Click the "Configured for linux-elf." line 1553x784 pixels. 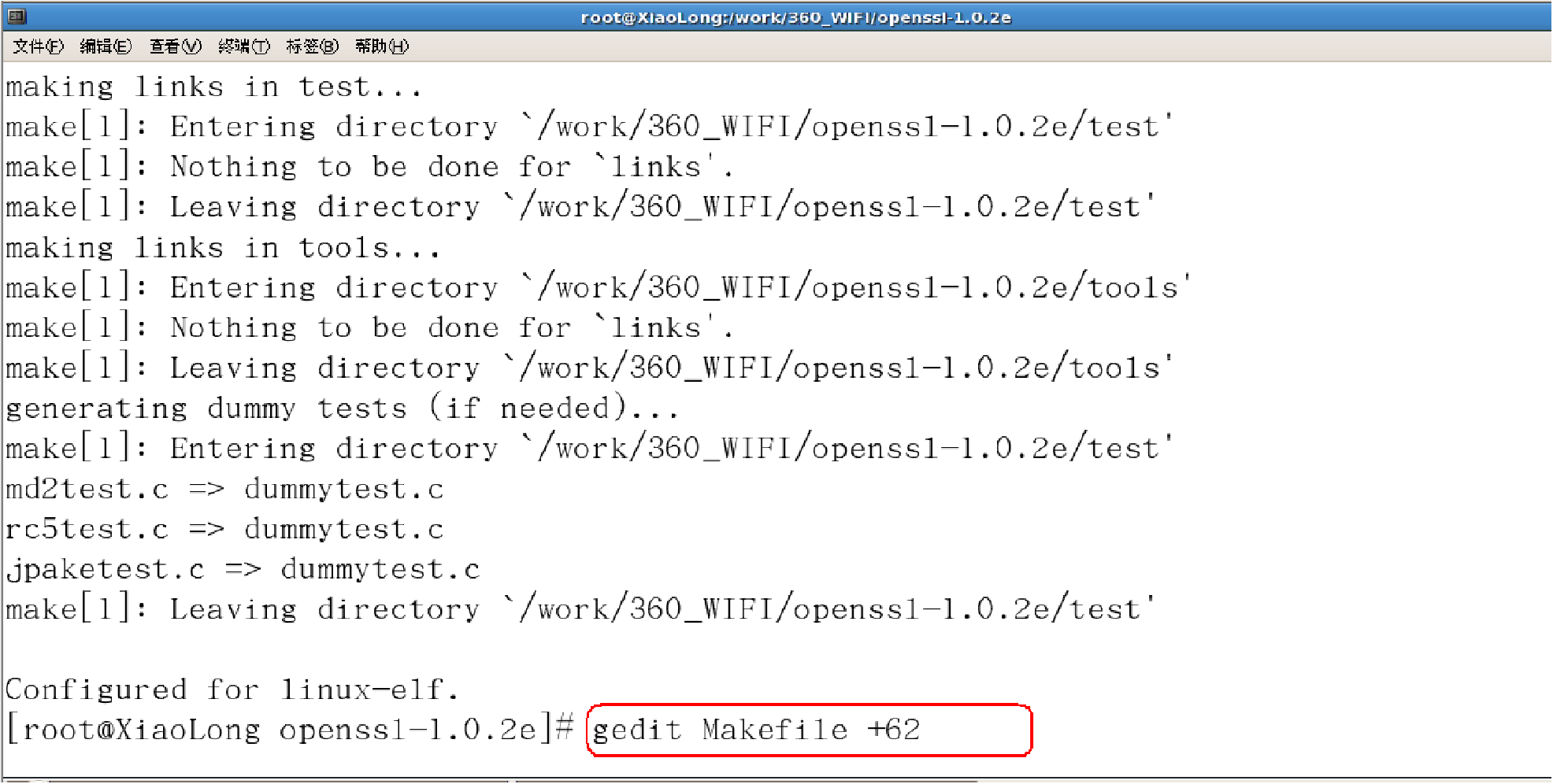232,690
